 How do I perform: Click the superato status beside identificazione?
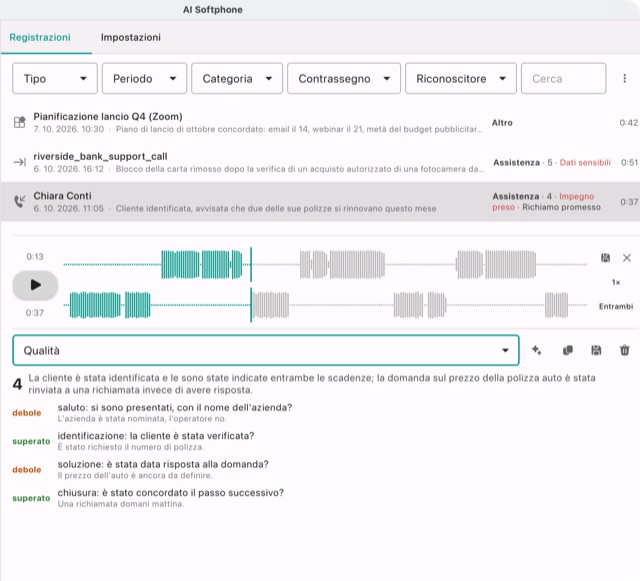coord(31,441)
